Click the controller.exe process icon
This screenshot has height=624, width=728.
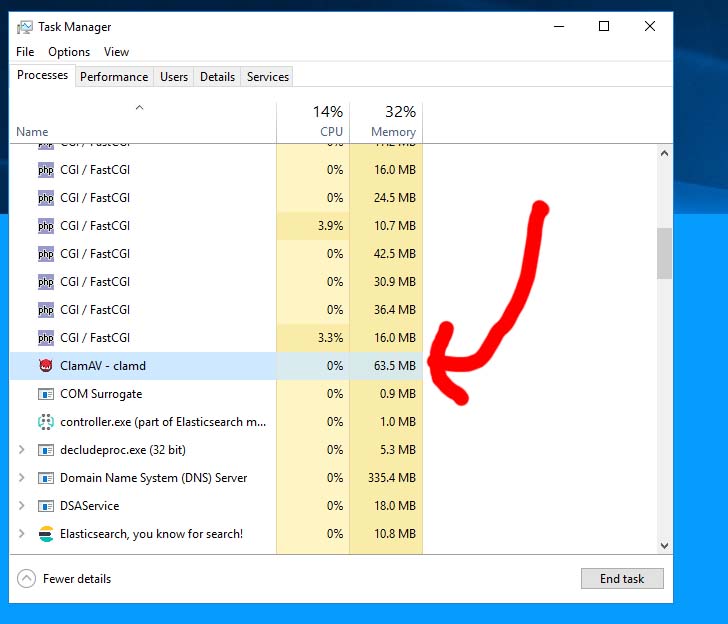click(45, 422)
